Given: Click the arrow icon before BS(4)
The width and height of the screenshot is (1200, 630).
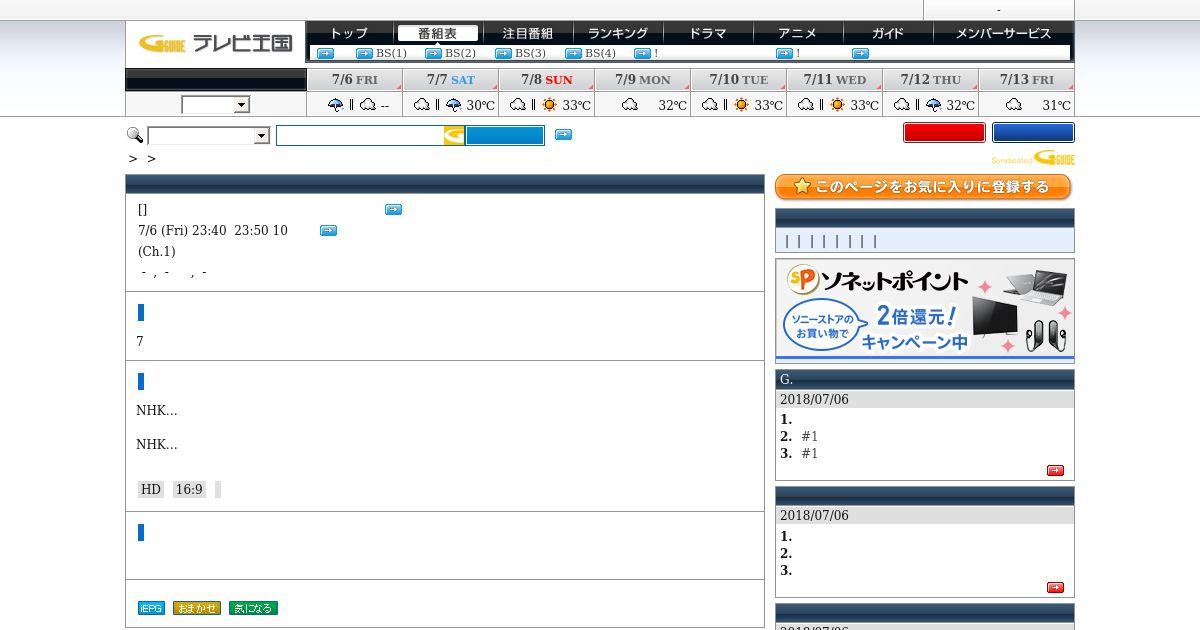Looking at the screenshot, I should point(573,53).
